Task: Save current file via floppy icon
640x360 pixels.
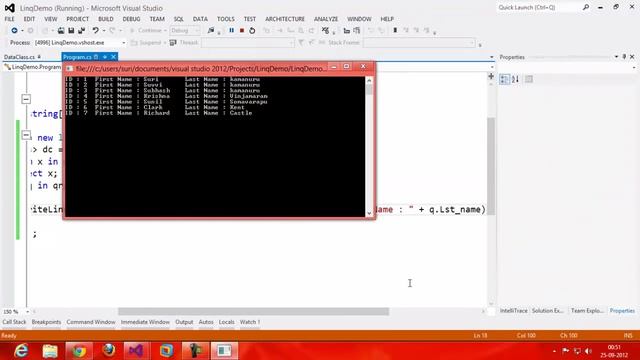Action: tap(71, 31)
